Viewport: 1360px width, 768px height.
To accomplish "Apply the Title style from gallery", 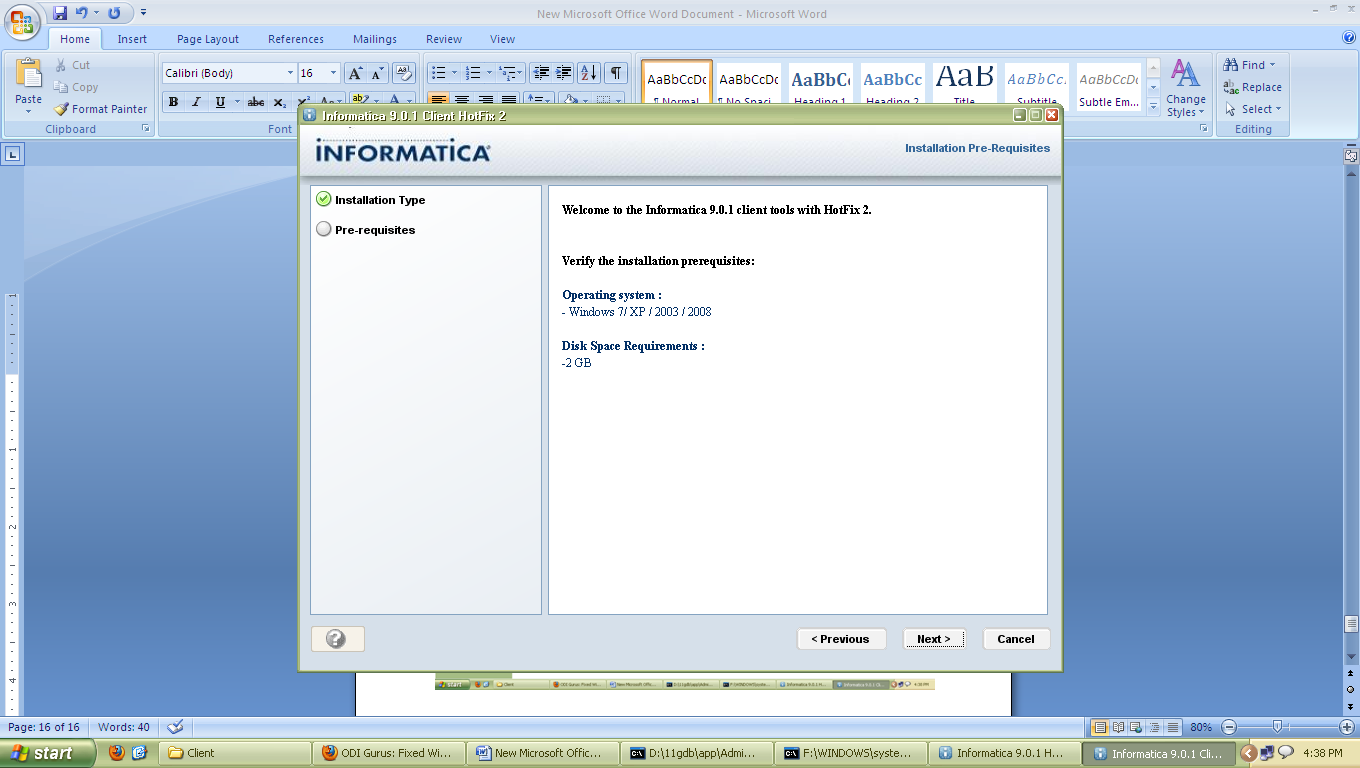I will (964, 85).
